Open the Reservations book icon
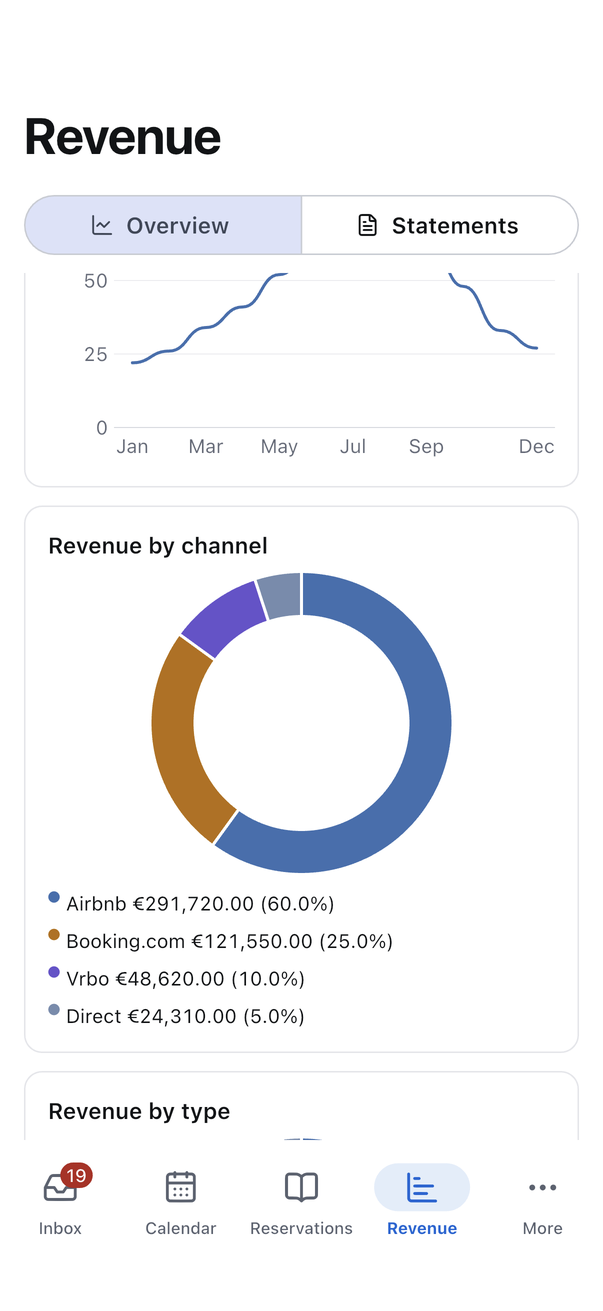Screen dimensions: 603x1311 tap(301, 1187)
